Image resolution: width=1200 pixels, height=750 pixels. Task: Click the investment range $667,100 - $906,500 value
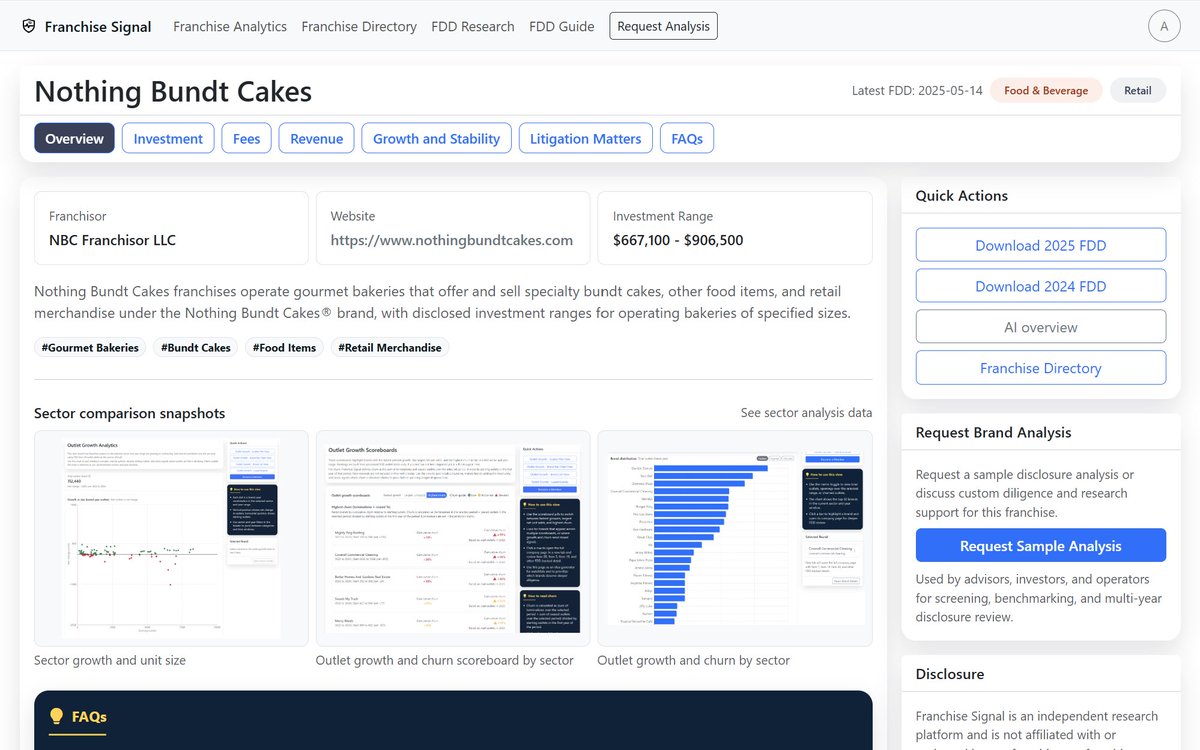[678, 240]
